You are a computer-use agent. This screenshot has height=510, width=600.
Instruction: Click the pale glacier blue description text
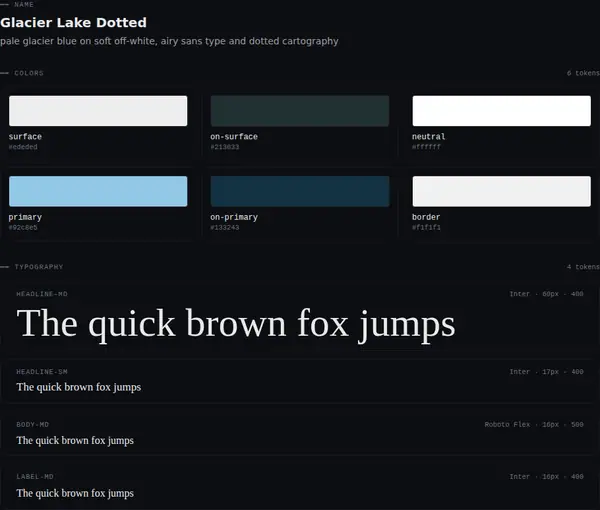(x=169, y=41)
